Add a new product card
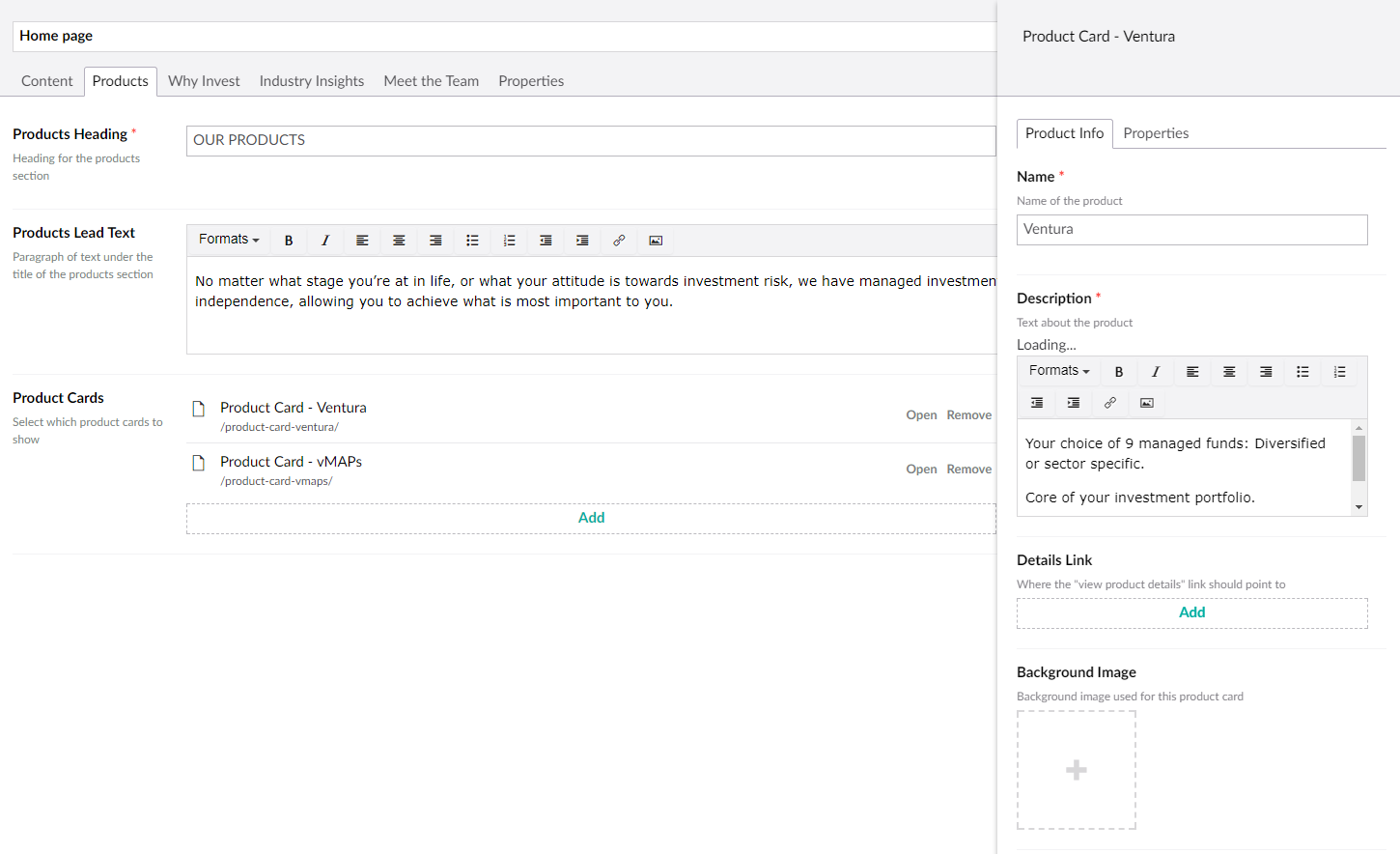 pos(591,519)
